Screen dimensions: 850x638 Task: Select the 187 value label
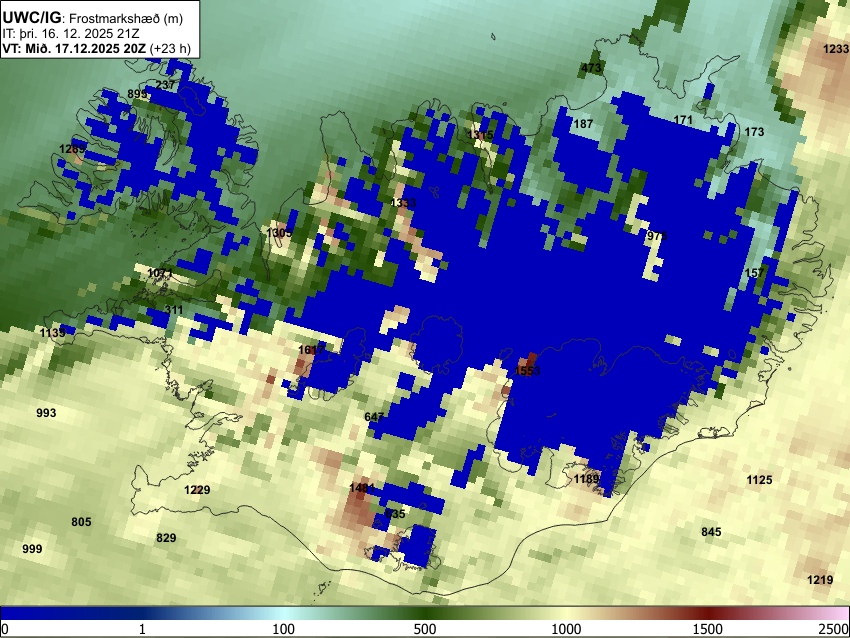pos(583,124)
